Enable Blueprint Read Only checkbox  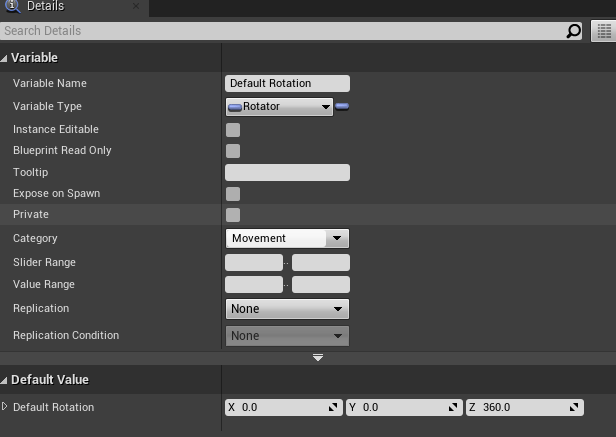pyautogui.click(x=233, y=151)
